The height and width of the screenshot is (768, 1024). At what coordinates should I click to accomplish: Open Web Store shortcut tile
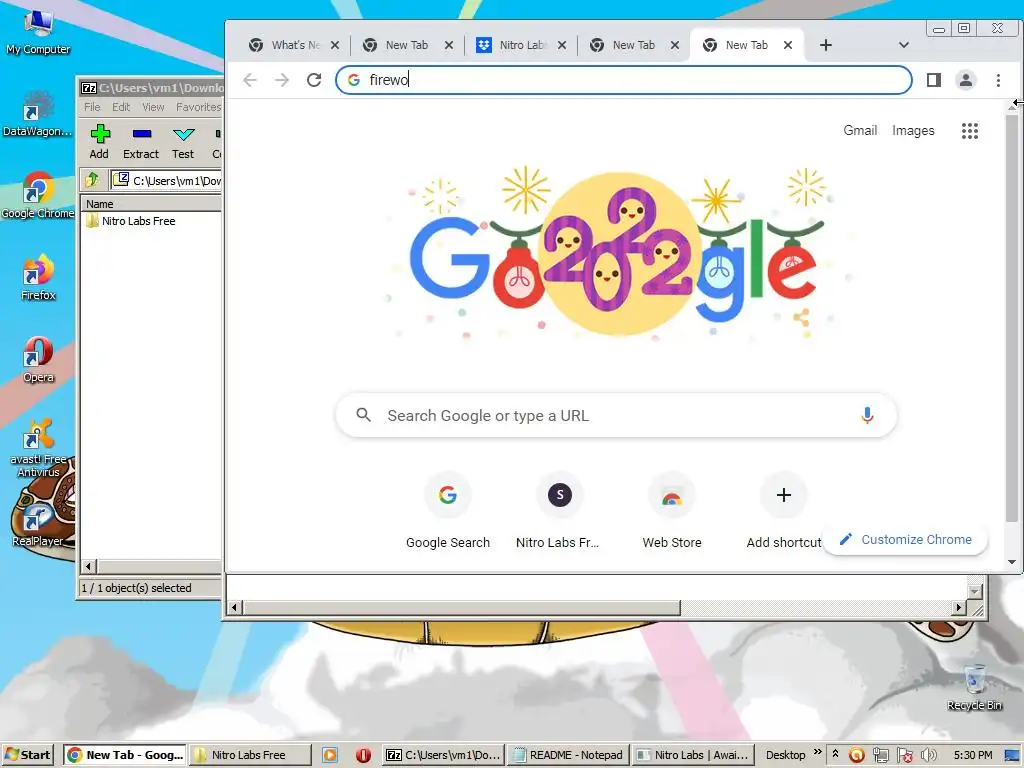[x=672, y=511]
